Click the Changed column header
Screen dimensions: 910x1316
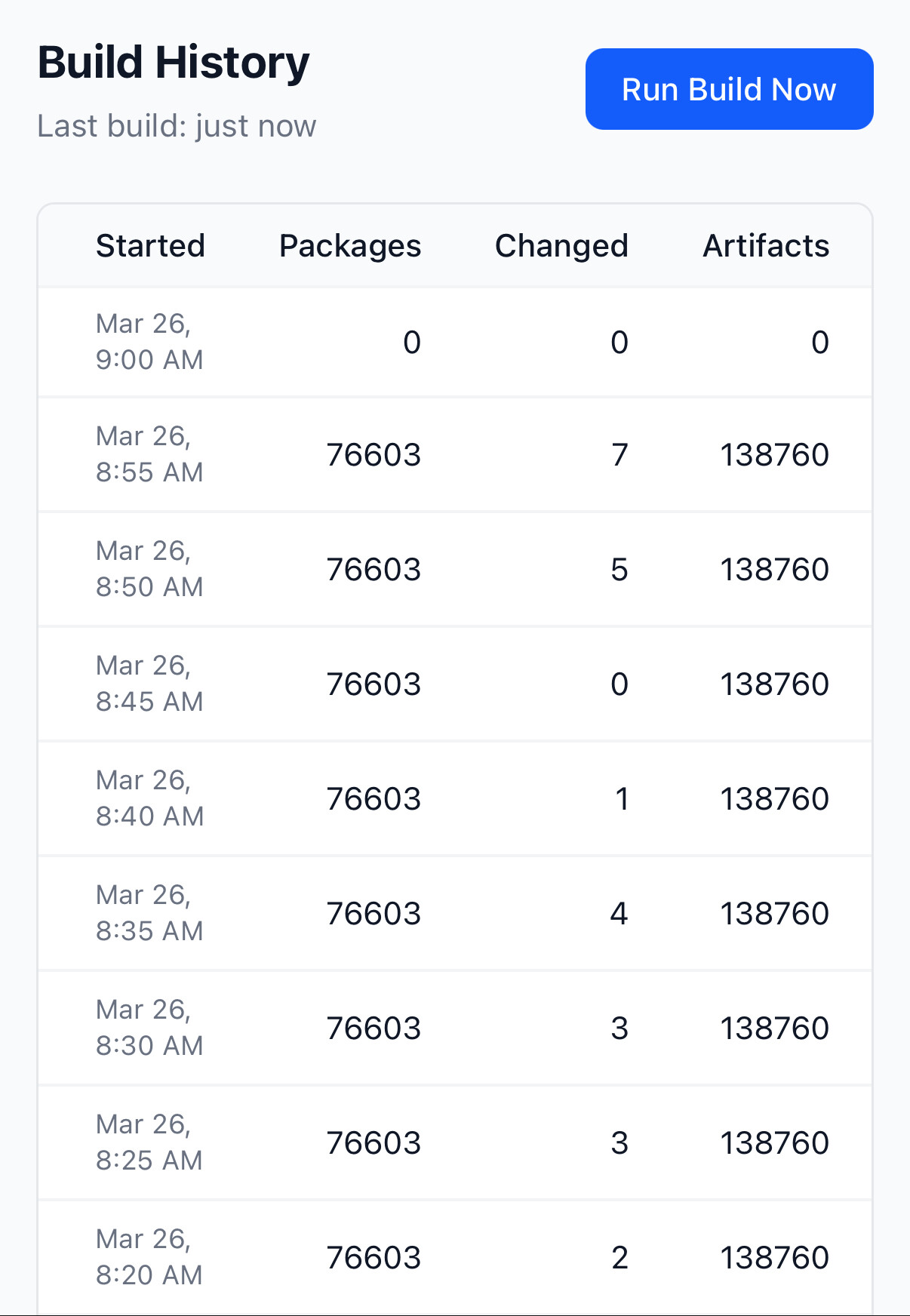[561, 246]
